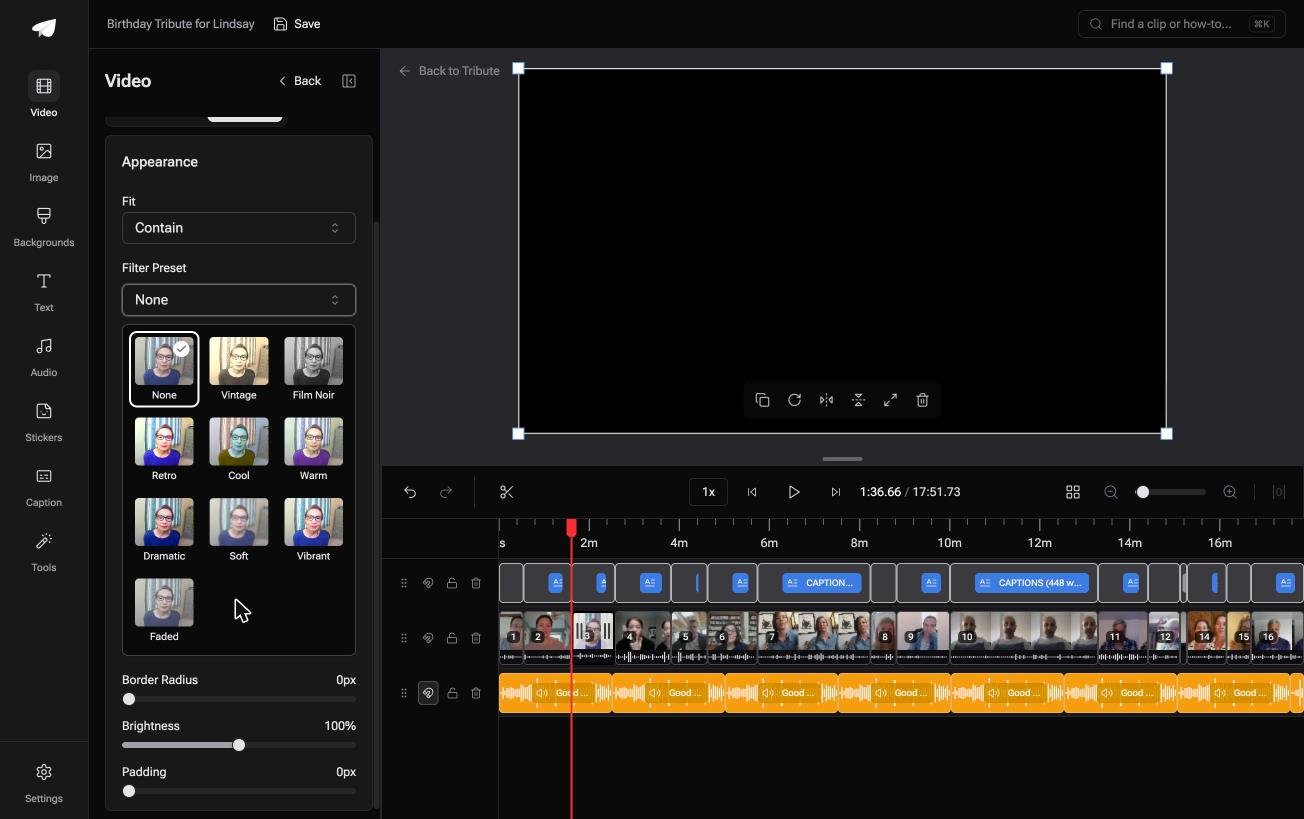Screen dimensions: 1304x819
Task: Play the video preview
Action: coord(794,492)
